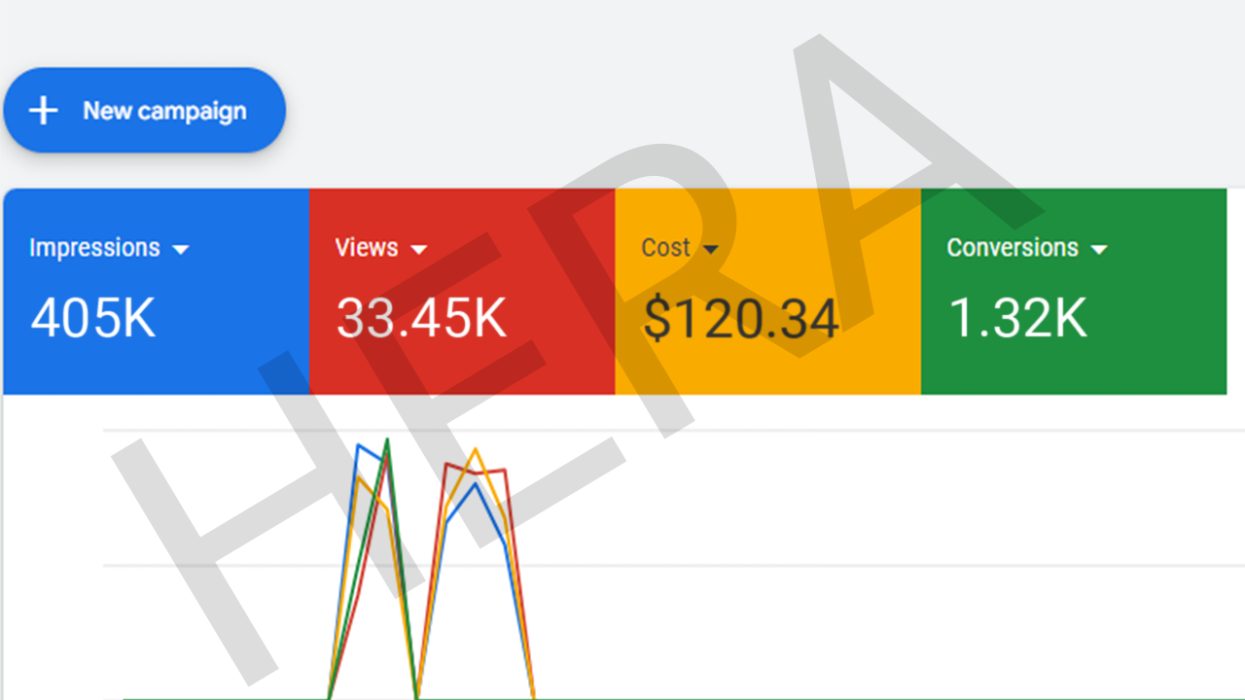Image resolution: width=1245 pixels, height=700 pixels.
Task: Select the 1.32K conversions value
Action: [x=1017, y=318]
